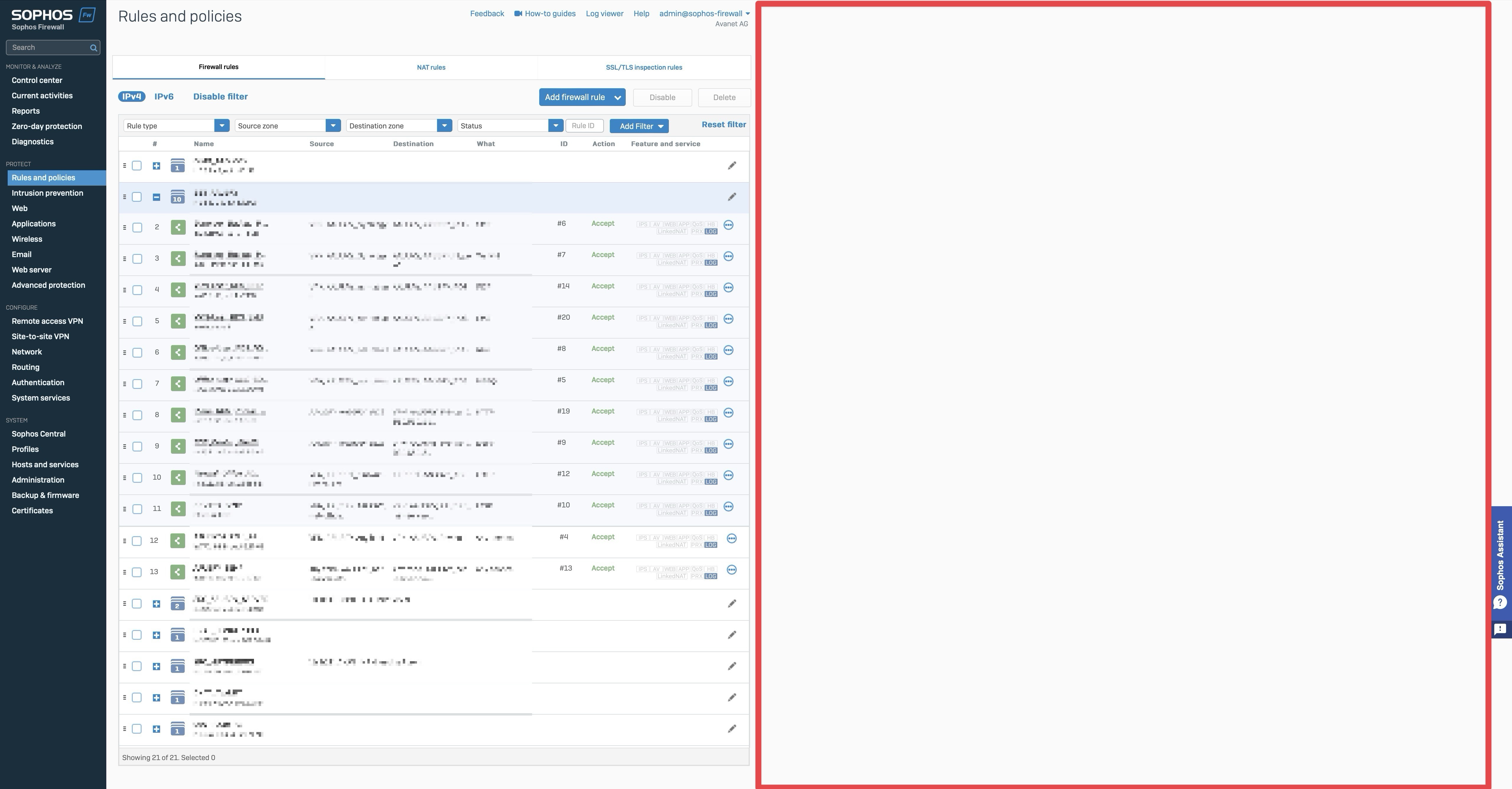Edit the first rule group with pencil icon
The width and height of the screenshot is (1512, 789).
731,166
